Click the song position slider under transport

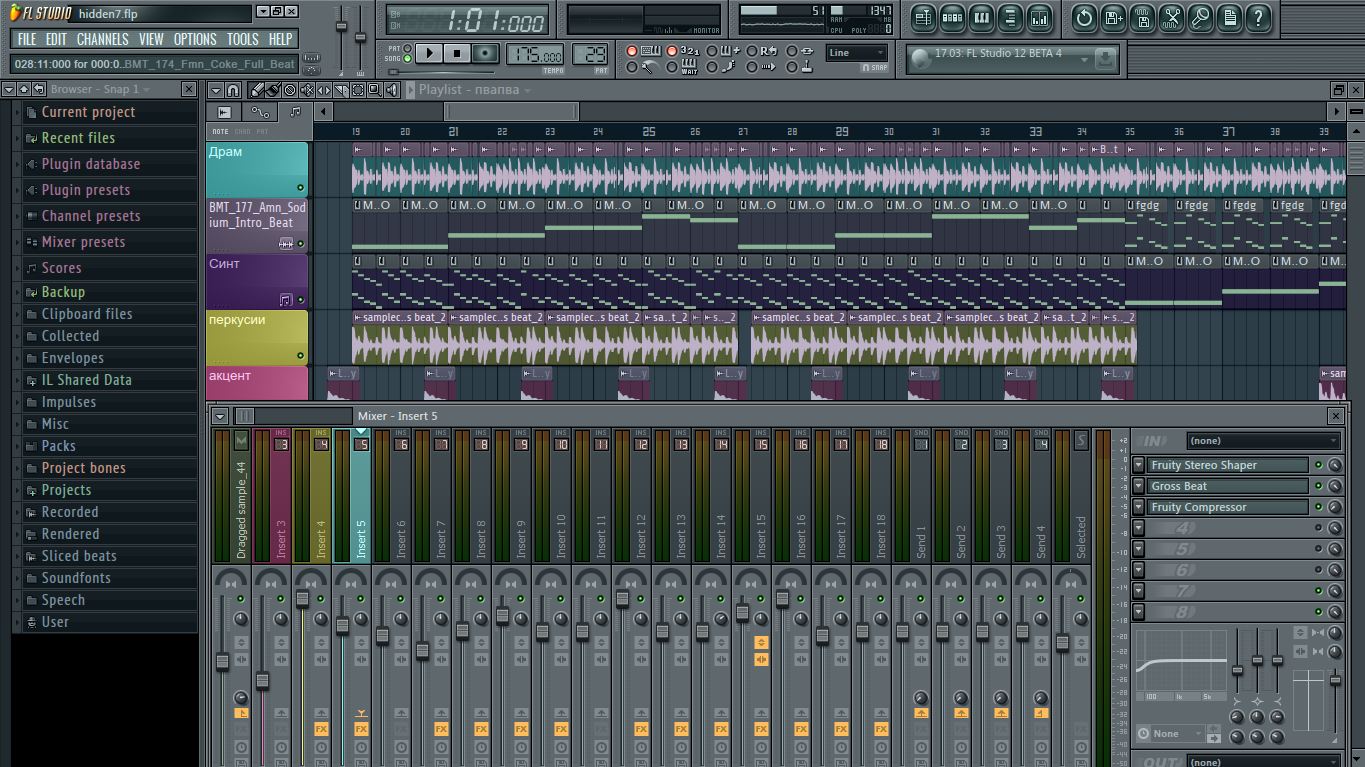(x=441, y=72)
